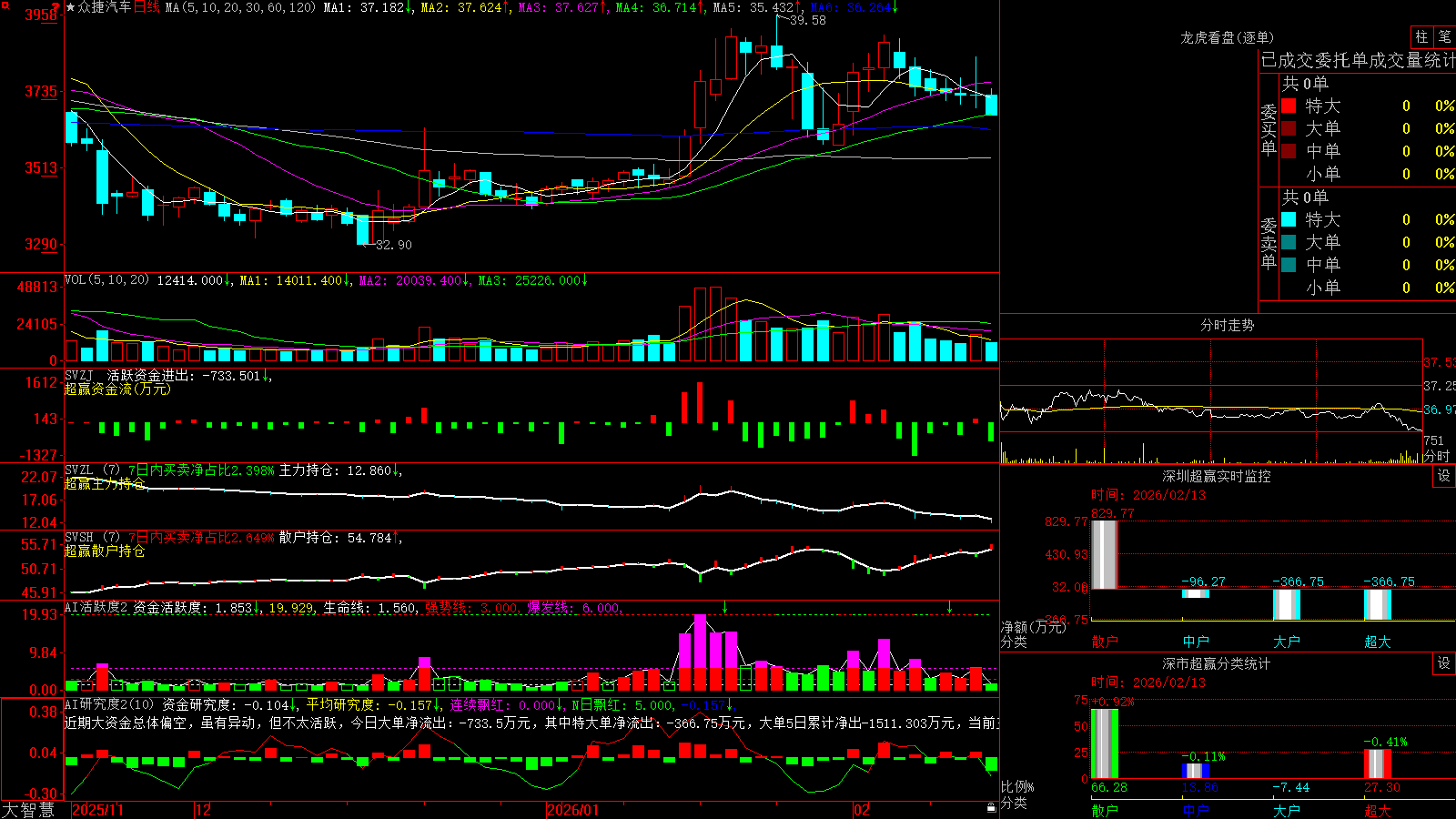The height and width of the screenshot is (819, 1456).
Task: Click the 大智慧 logo in bottom corner
Action: click(28, 810)
